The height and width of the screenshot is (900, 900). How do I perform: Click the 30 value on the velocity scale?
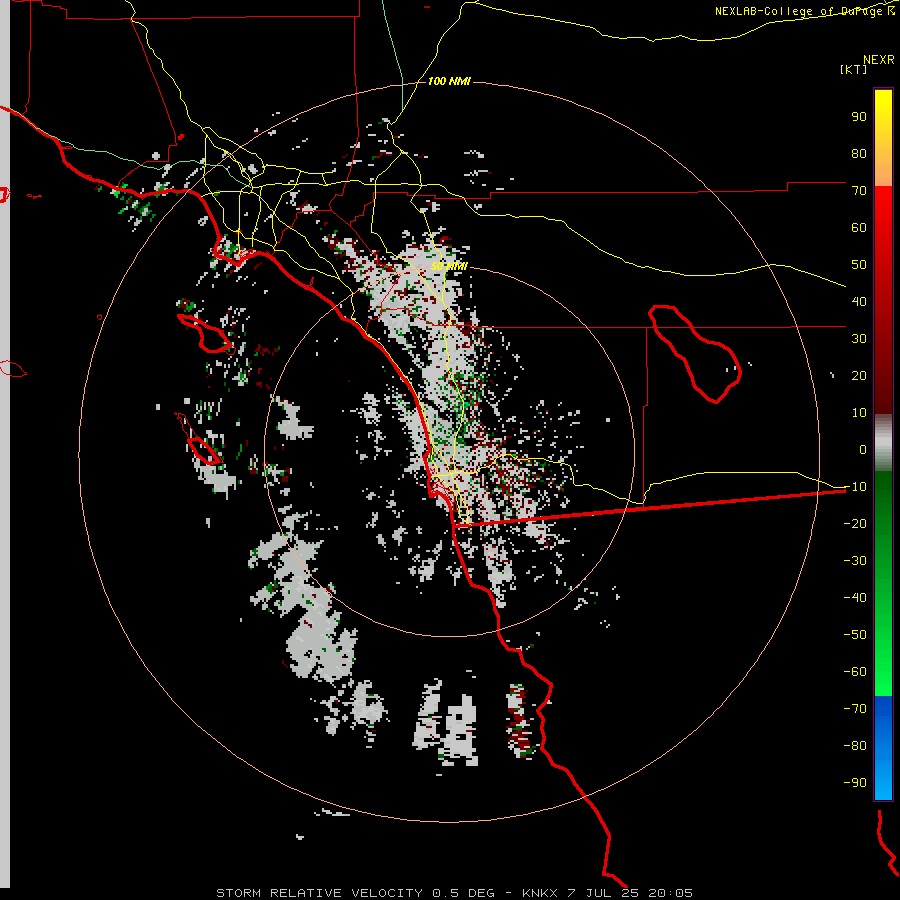coord(859,339)
